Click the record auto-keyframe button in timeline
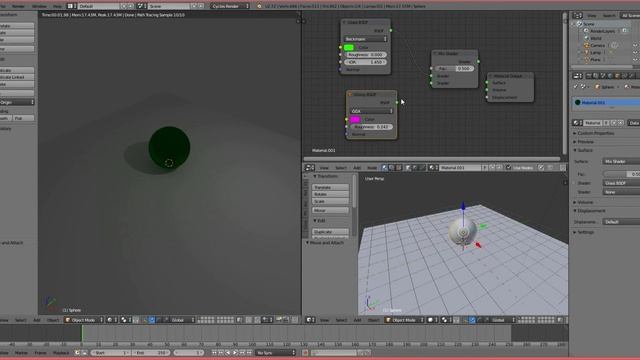Viewport: 640px width, 360px height. 305,353
